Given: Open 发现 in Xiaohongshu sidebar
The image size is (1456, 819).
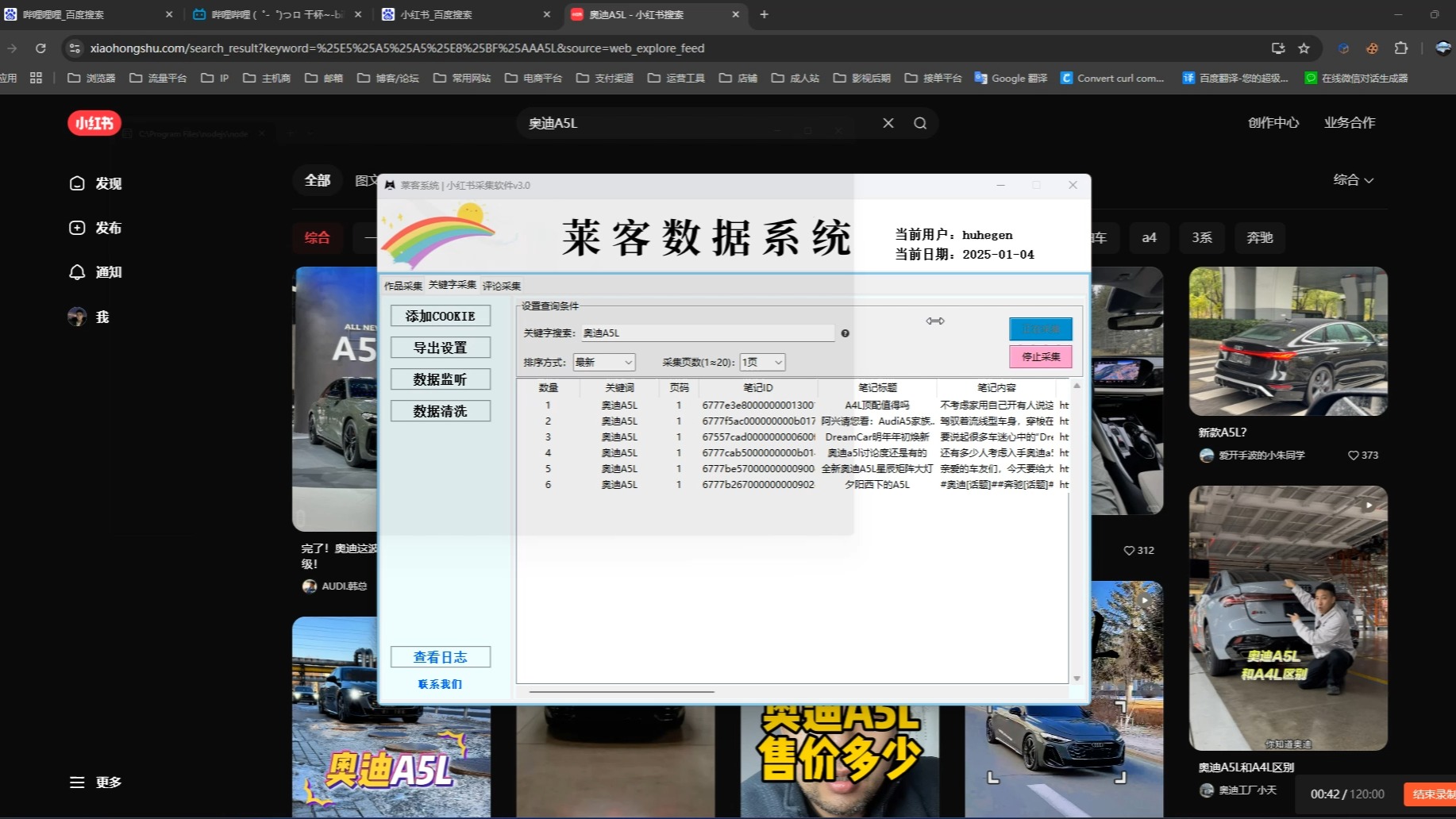Looking at the screenshot, I should coord(95,183).
